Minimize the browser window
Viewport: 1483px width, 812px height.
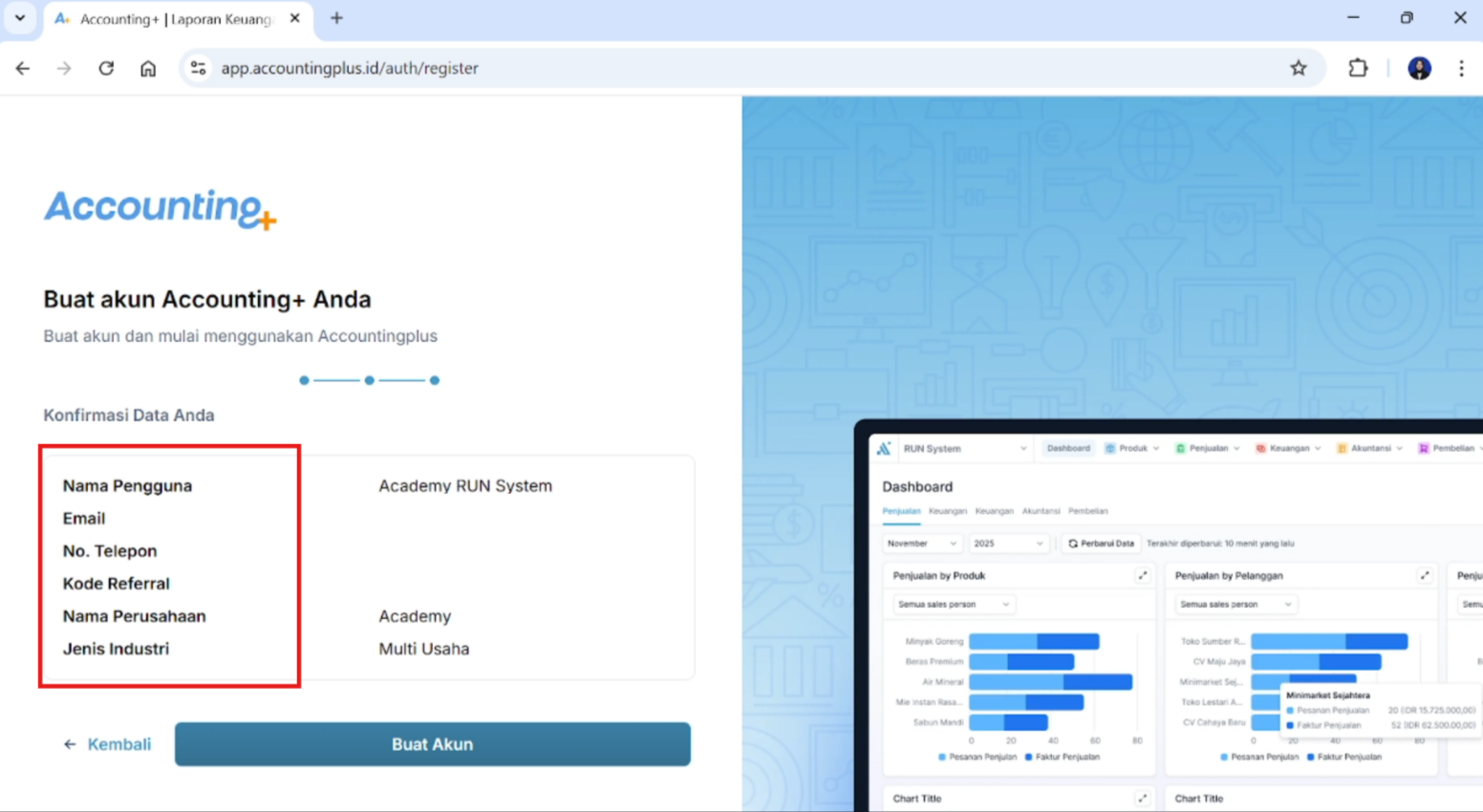coord(1353,18)
